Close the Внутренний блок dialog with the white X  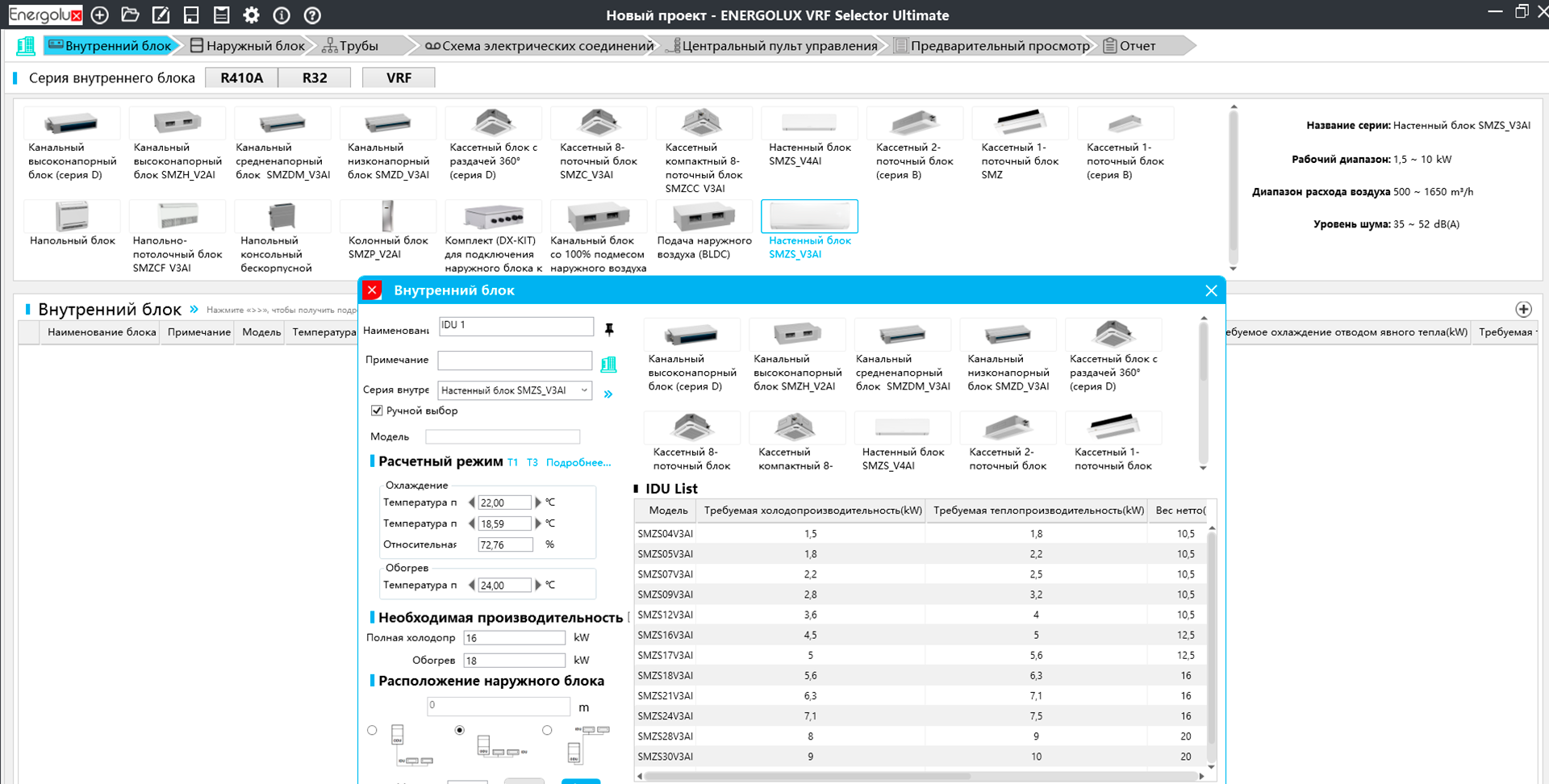(x=1211, y=290)
